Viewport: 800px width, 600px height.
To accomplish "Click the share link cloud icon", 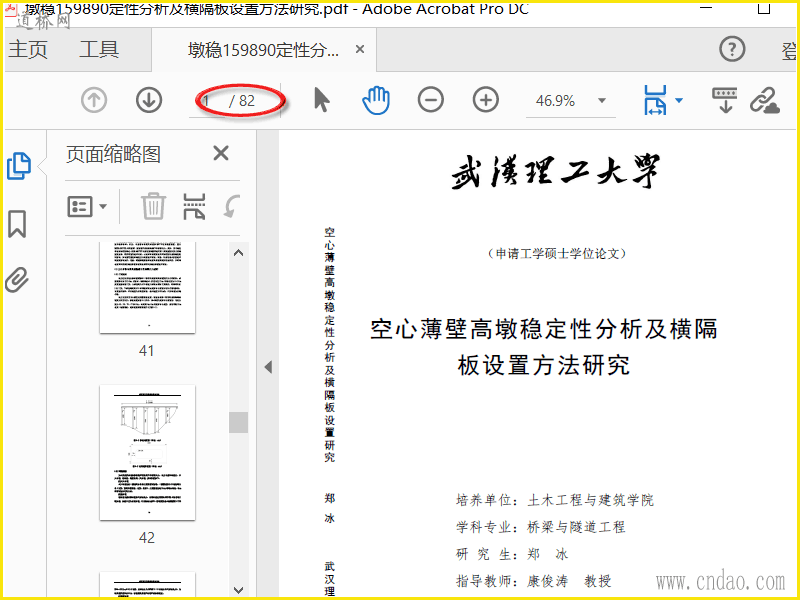I will (x=765, y=100).
